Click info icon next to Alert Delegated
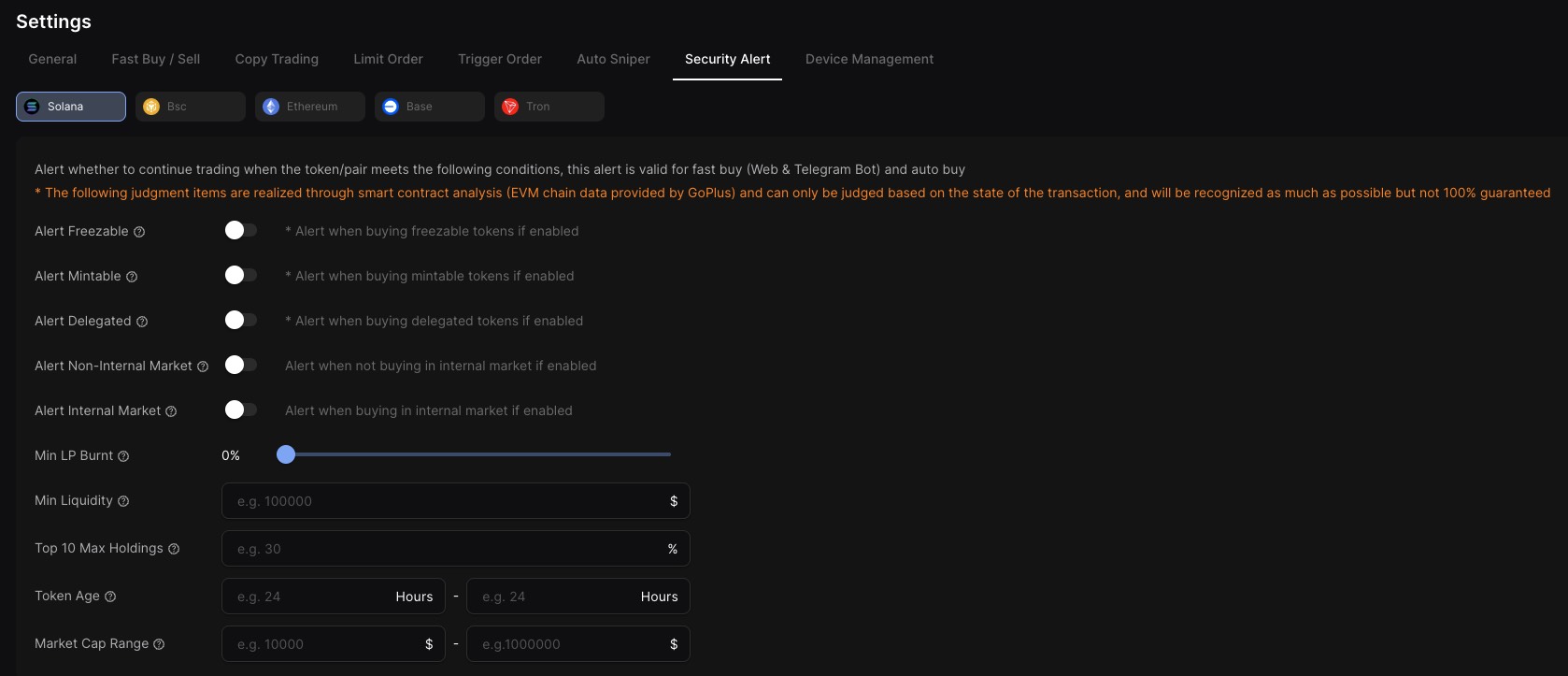 click(142, 322)
